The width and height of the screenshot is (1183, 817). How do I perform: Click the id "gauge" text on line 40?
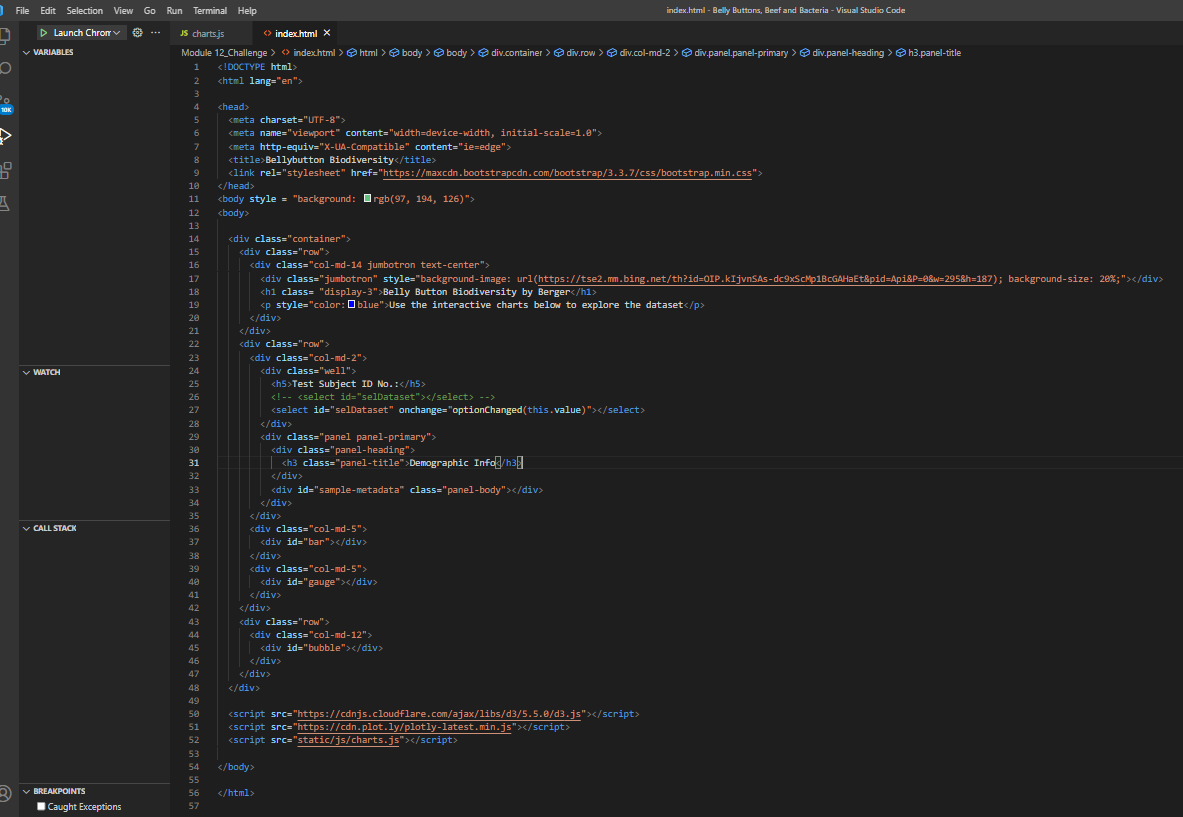pos(322,582)
